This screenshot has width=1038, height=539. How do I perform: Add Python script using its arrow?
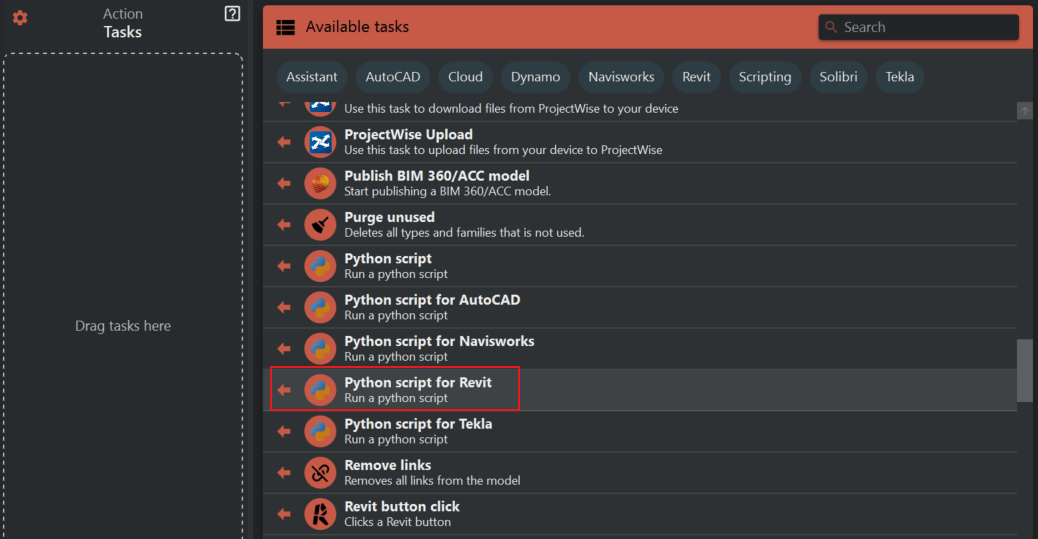(284, 266)
